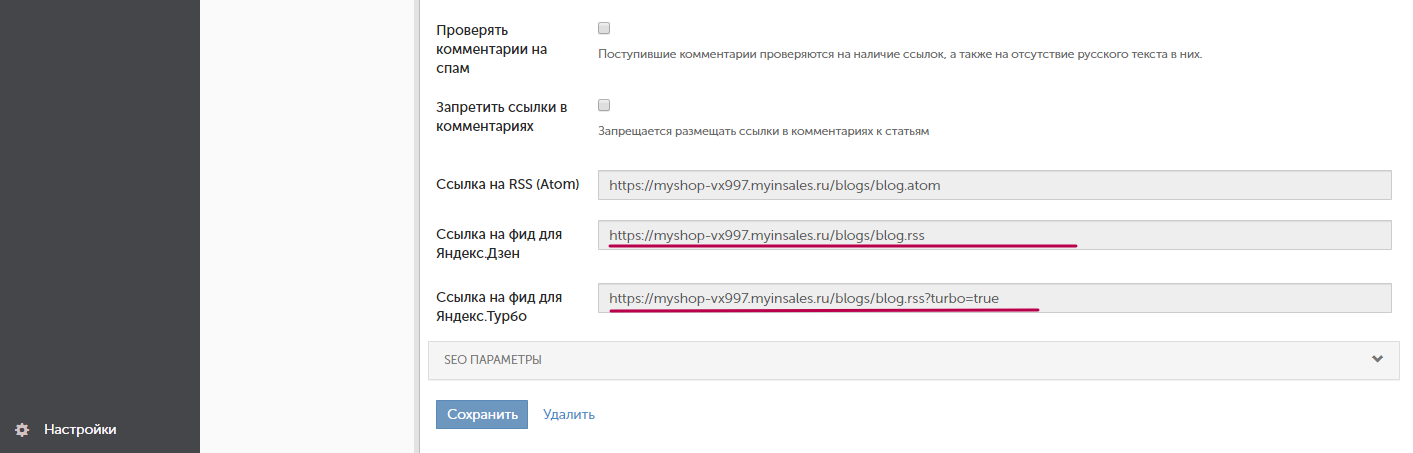Click the vertical divider left of the form
1413x453 pixels.
(x=416, y=226)
